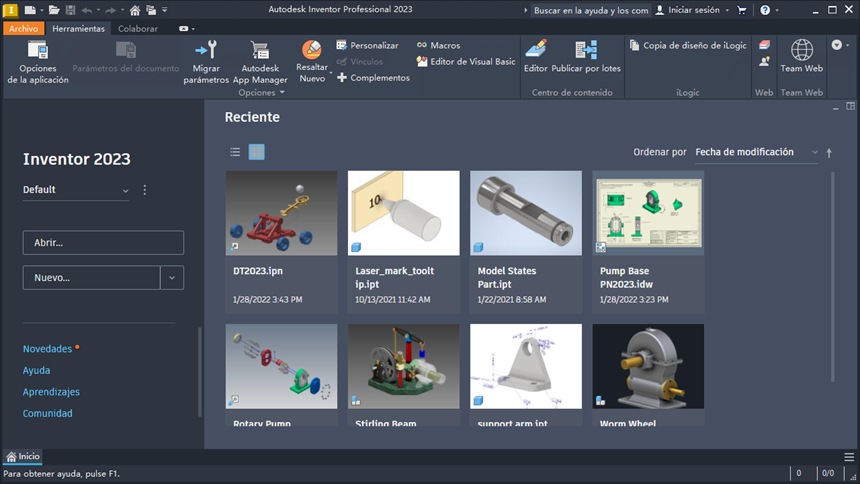Customize quick access toolbar dropdown
This screenshot has height=484, width=860.
(x=165, y=10)
